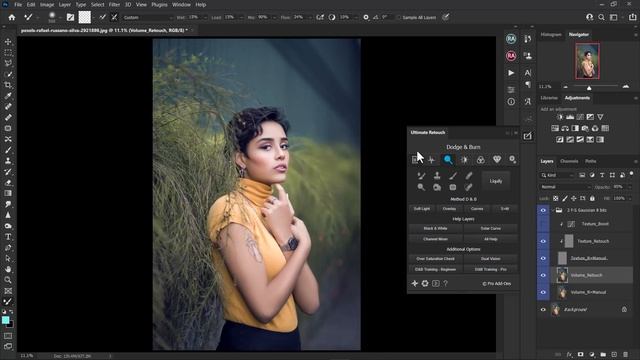Image resolution: width=640 pixels, height=360 pixels.
Task: Select the Mixer Brush tool near the bottom of toolbar
Action: click(x=8, y=302)
